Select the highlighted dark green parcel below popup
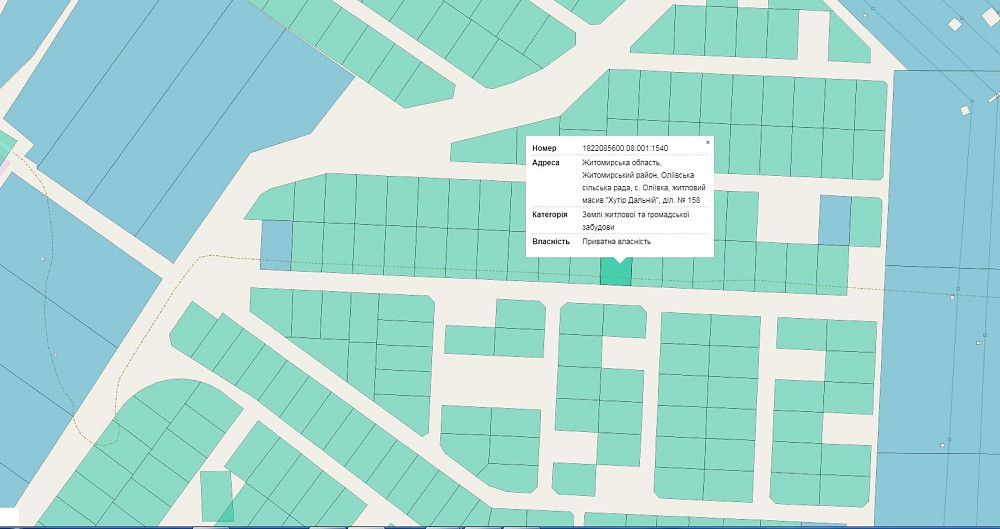 tap(615, 274)
